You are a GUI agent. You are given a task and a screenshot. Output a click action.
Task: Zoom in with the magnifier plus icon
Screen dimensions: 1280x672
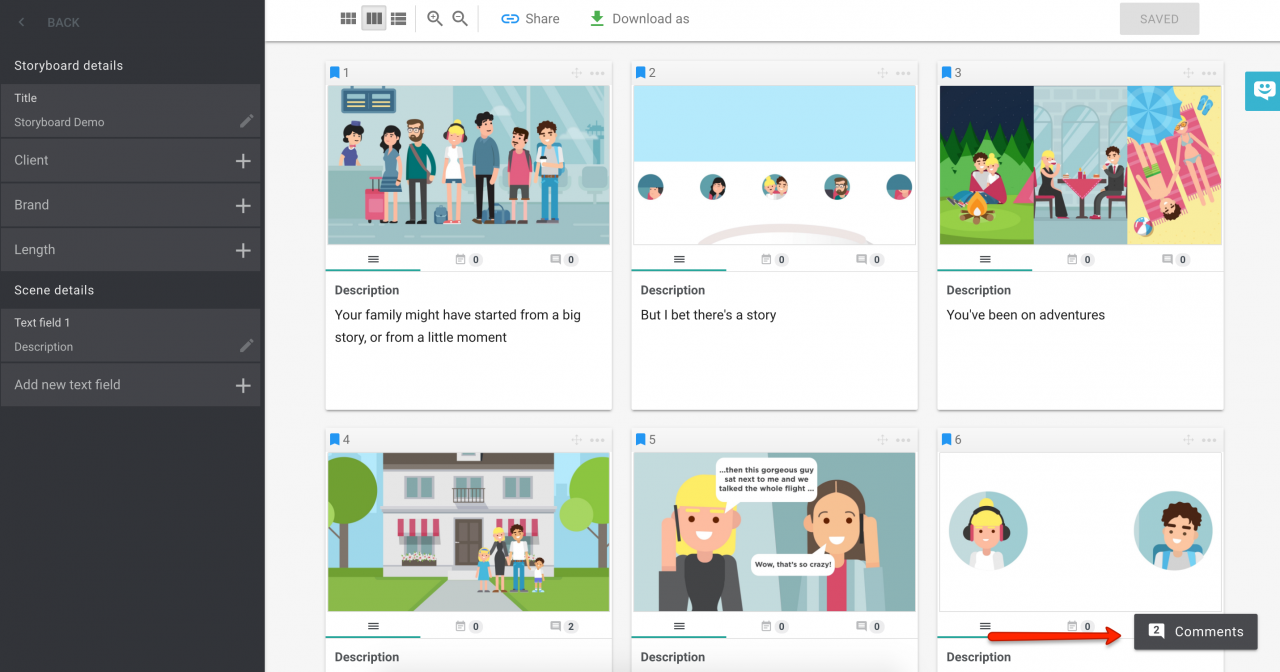(x=435, y=18)
